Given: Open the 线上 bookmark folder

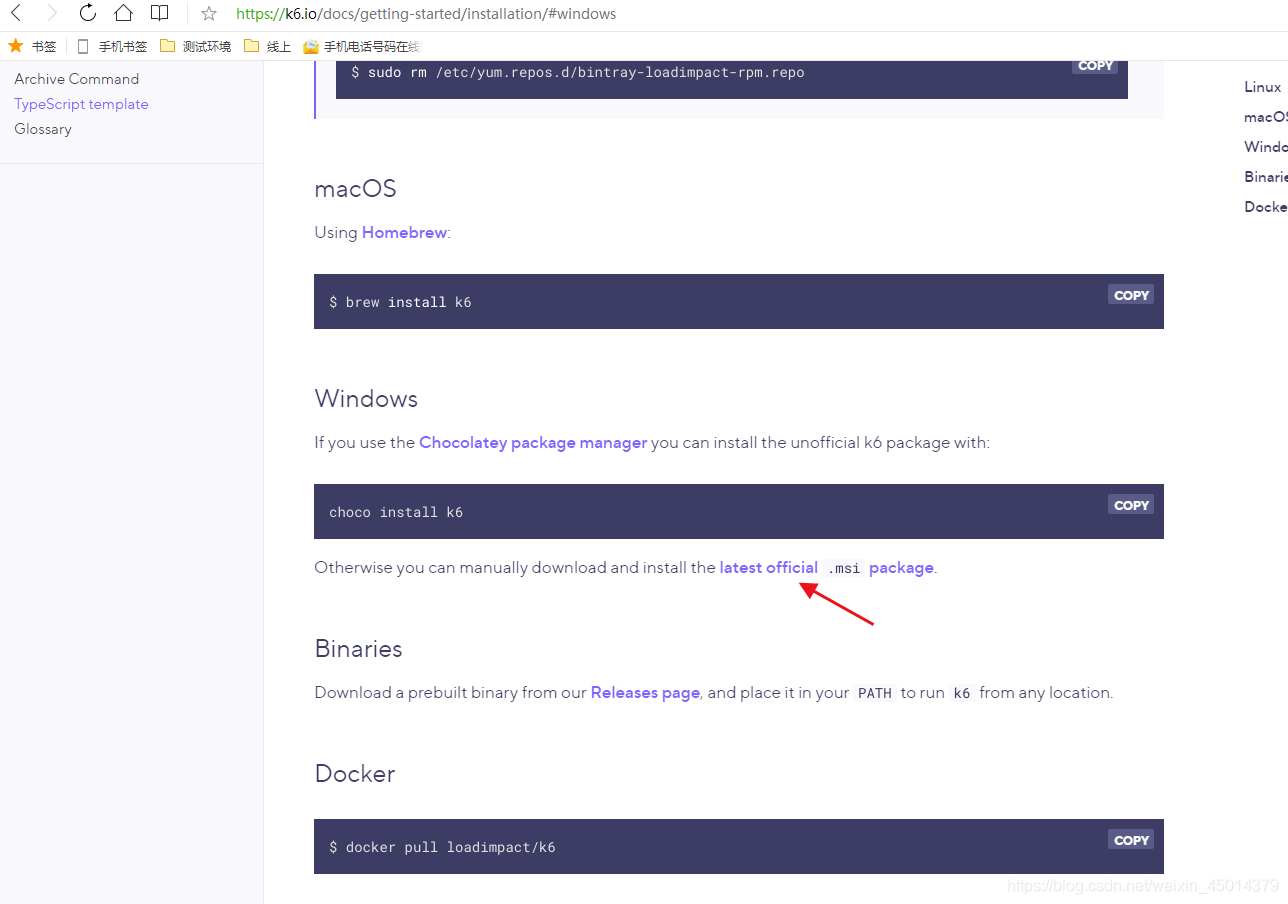Looking at the screenshot, I should click(268, 46).
